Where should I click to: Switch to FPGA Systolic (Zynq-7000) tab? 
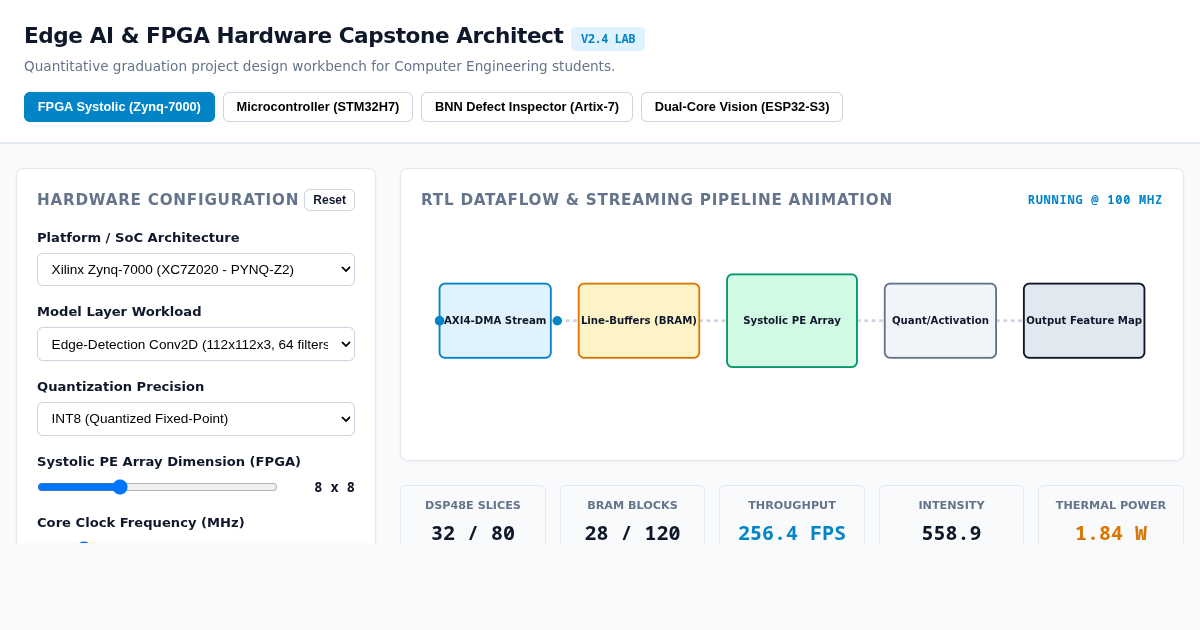pos(119,107)
